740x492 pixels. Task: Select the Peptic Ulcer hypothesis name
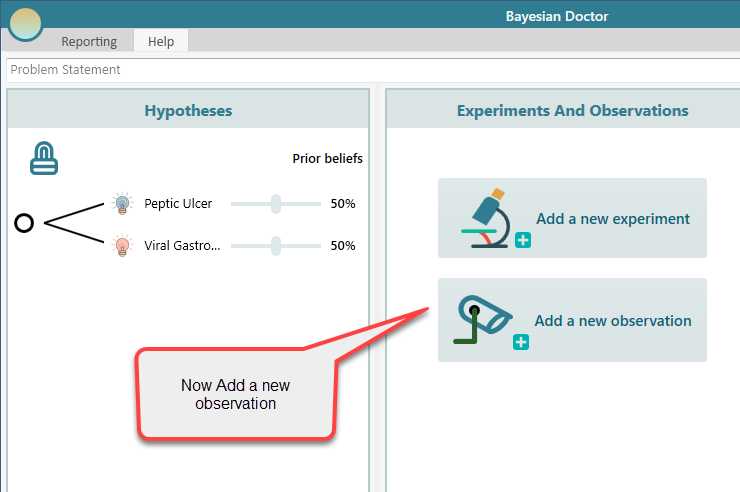[x=178, y=204]
